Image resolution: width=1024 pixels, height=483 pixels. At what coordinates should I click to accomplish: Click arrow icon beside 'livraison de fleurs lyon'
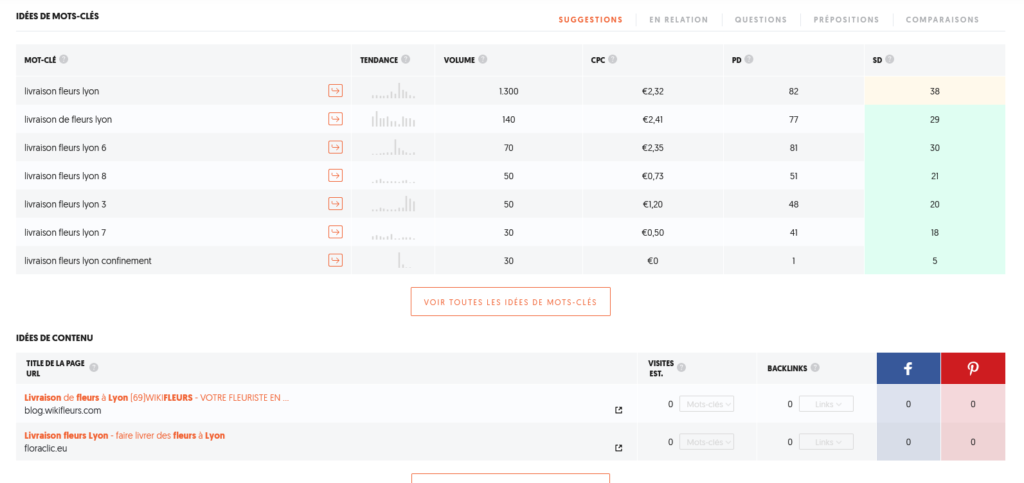335,119
